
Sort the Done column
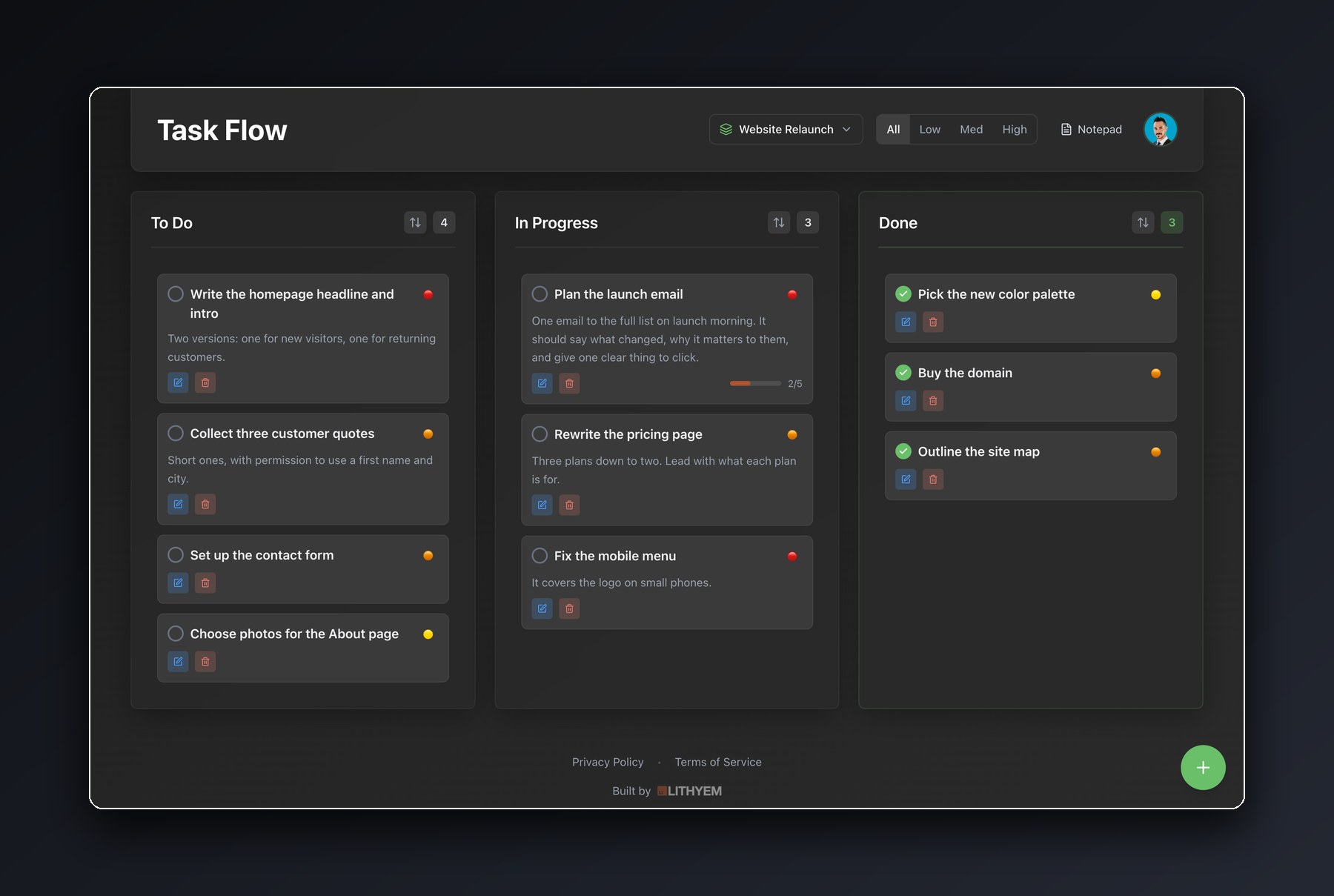(x=1143, y=222)
